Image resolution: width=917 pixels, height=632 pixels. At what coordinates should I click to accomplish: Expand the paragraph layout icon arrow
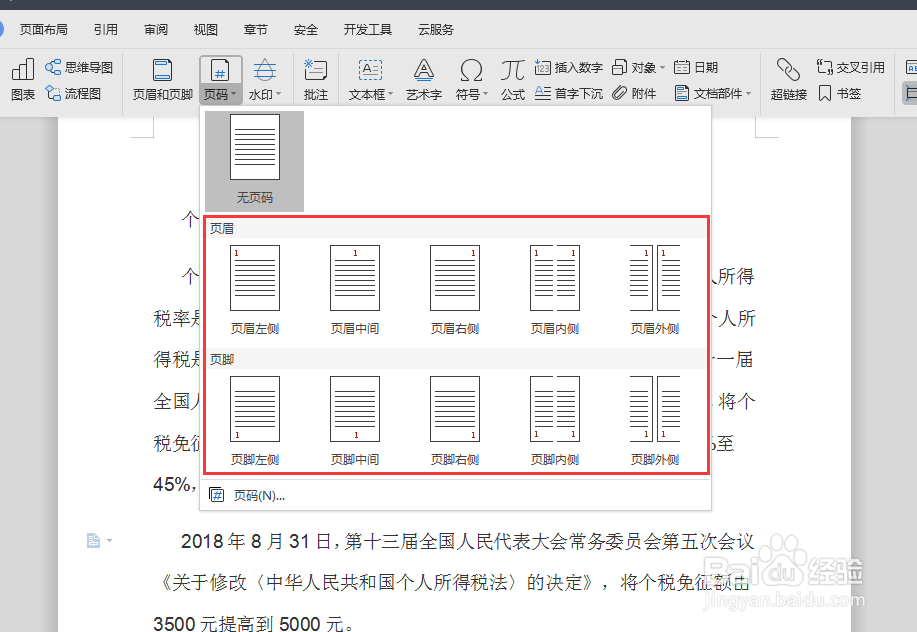pyautogui.click(x=109, y=541)
